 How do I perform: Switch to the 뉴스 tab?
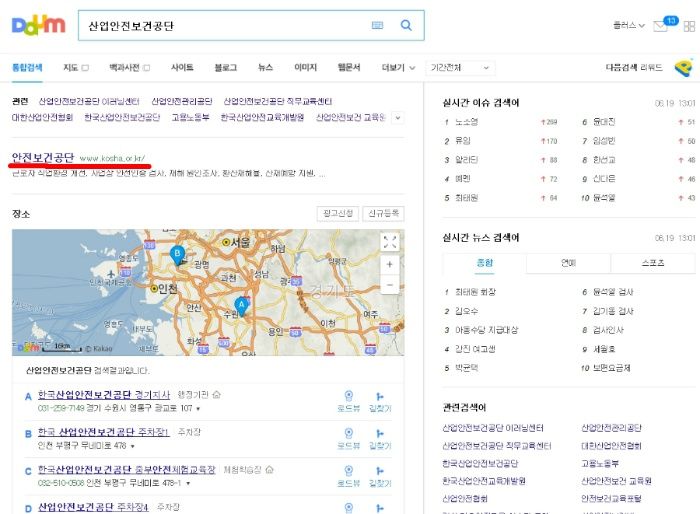coord(265,67)
